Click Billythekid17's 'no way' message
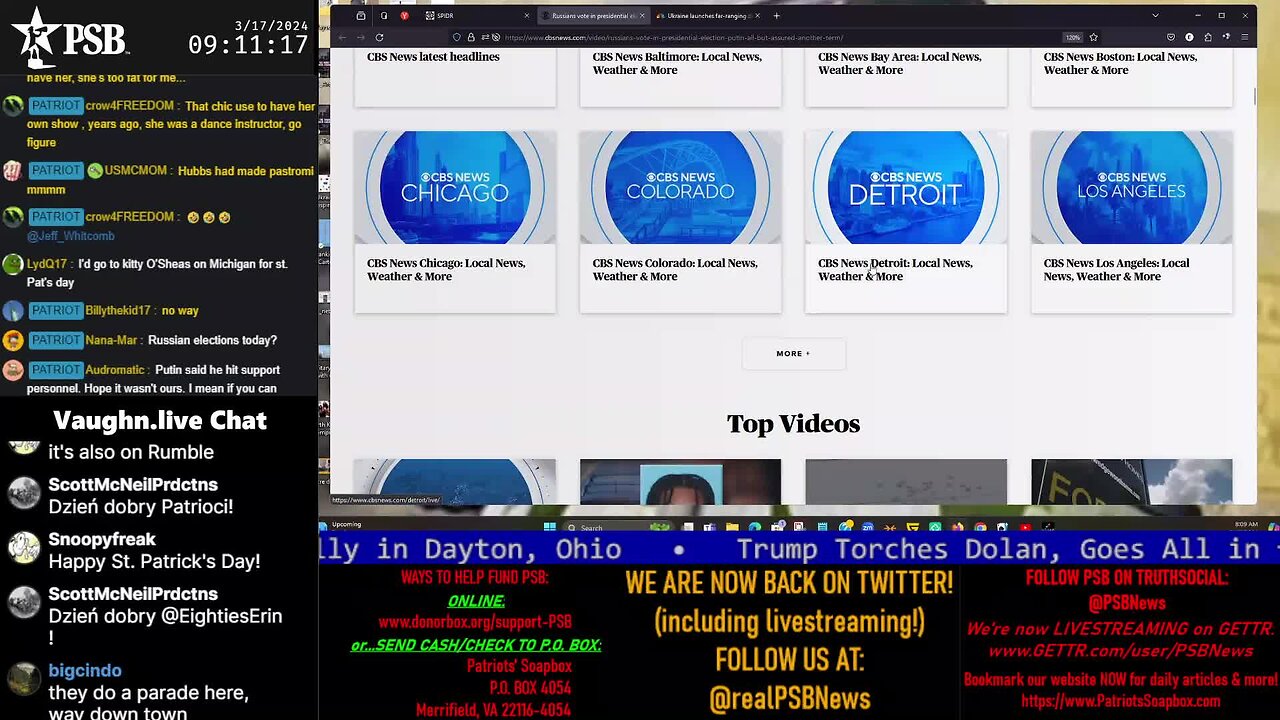The height and width of the screenshot is (720, 1280). click(x=180, y=311)
